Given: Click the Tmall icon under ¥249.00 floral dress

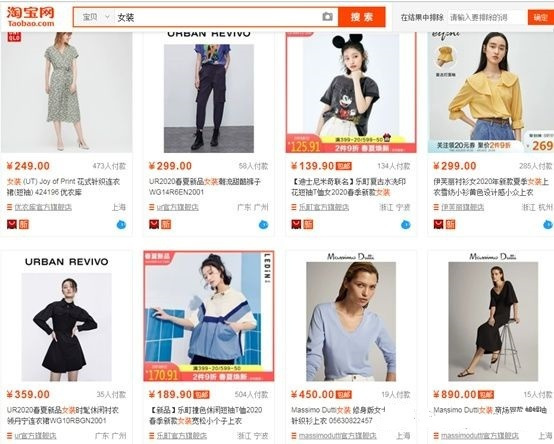Looking at the screenshot, I should (x=12, y=224).
